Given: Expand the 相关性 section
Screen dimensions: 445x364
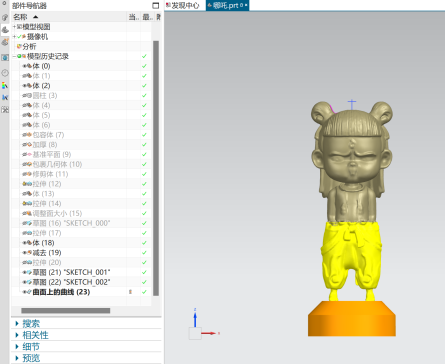Looking at the screenshot, I should [17, 335].
